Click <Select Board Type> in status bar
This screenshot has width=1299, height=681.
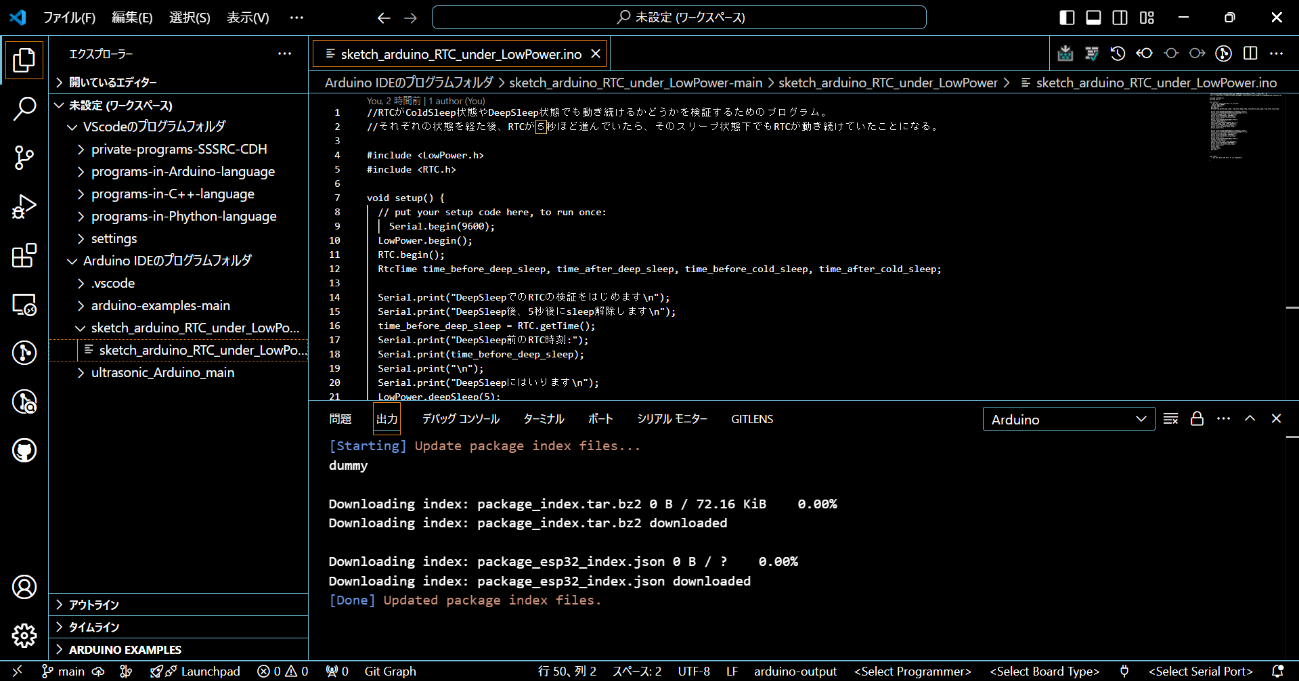(1044, 671)
